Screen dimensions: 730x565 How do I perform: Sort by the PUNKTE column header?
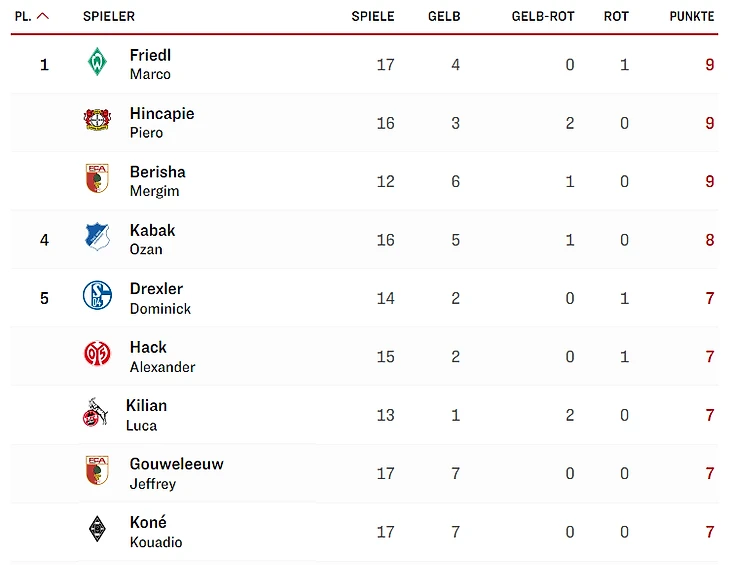tap(692, 16)
